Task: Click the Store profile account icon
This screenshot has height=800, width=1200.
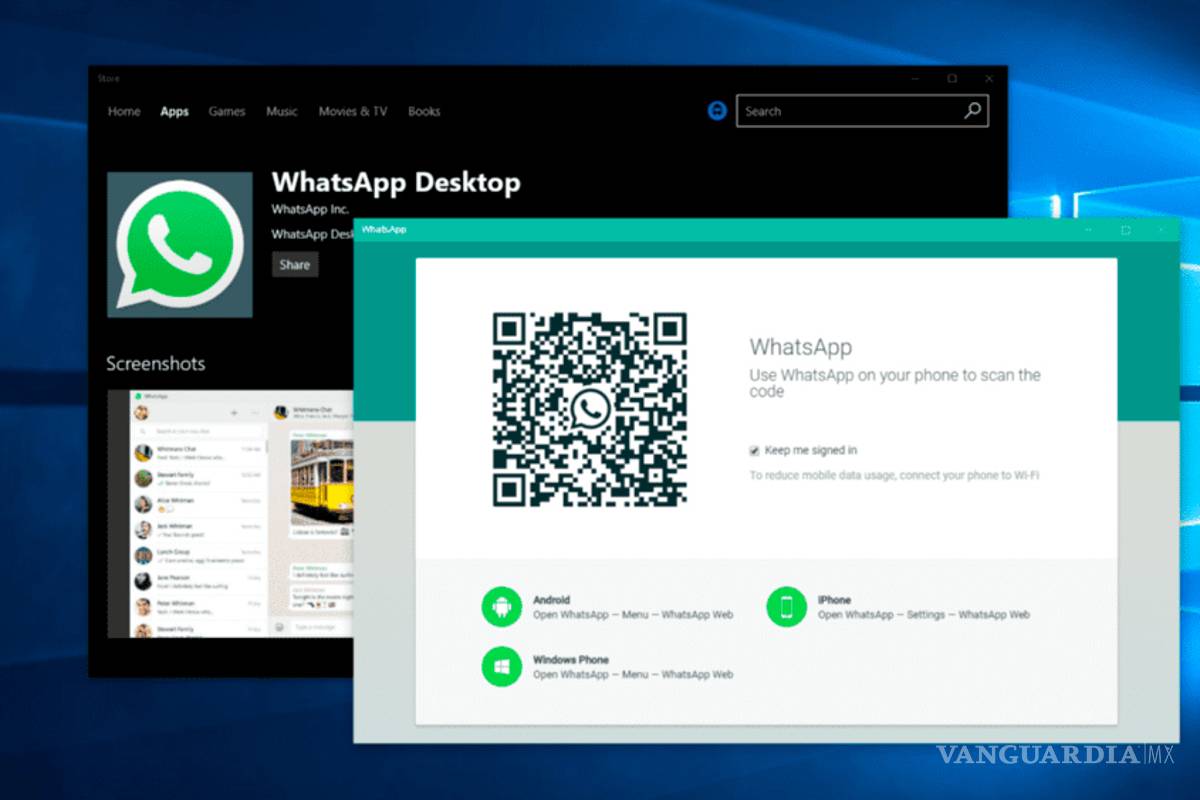Action: click(717, 111)
